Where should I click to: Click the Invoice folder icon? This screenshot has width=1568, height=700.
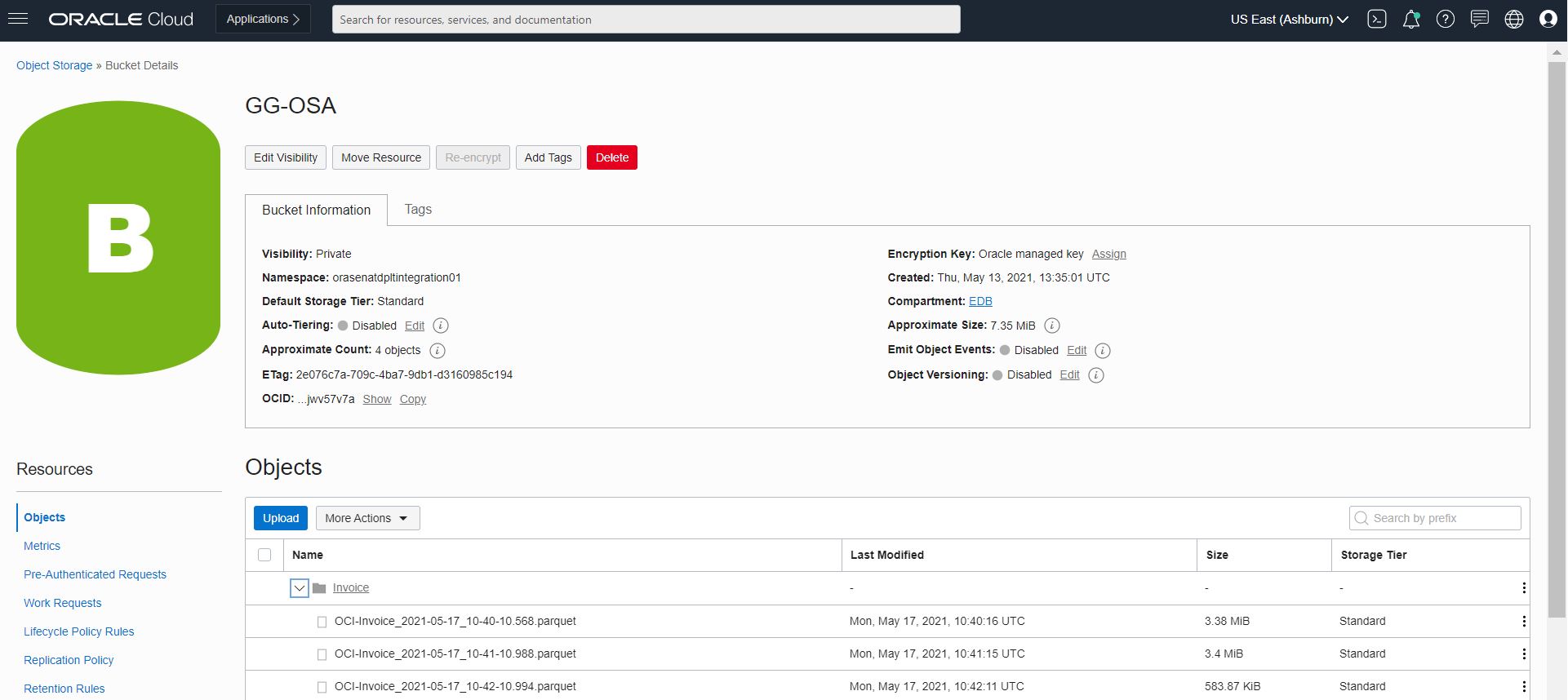(319, 588)
